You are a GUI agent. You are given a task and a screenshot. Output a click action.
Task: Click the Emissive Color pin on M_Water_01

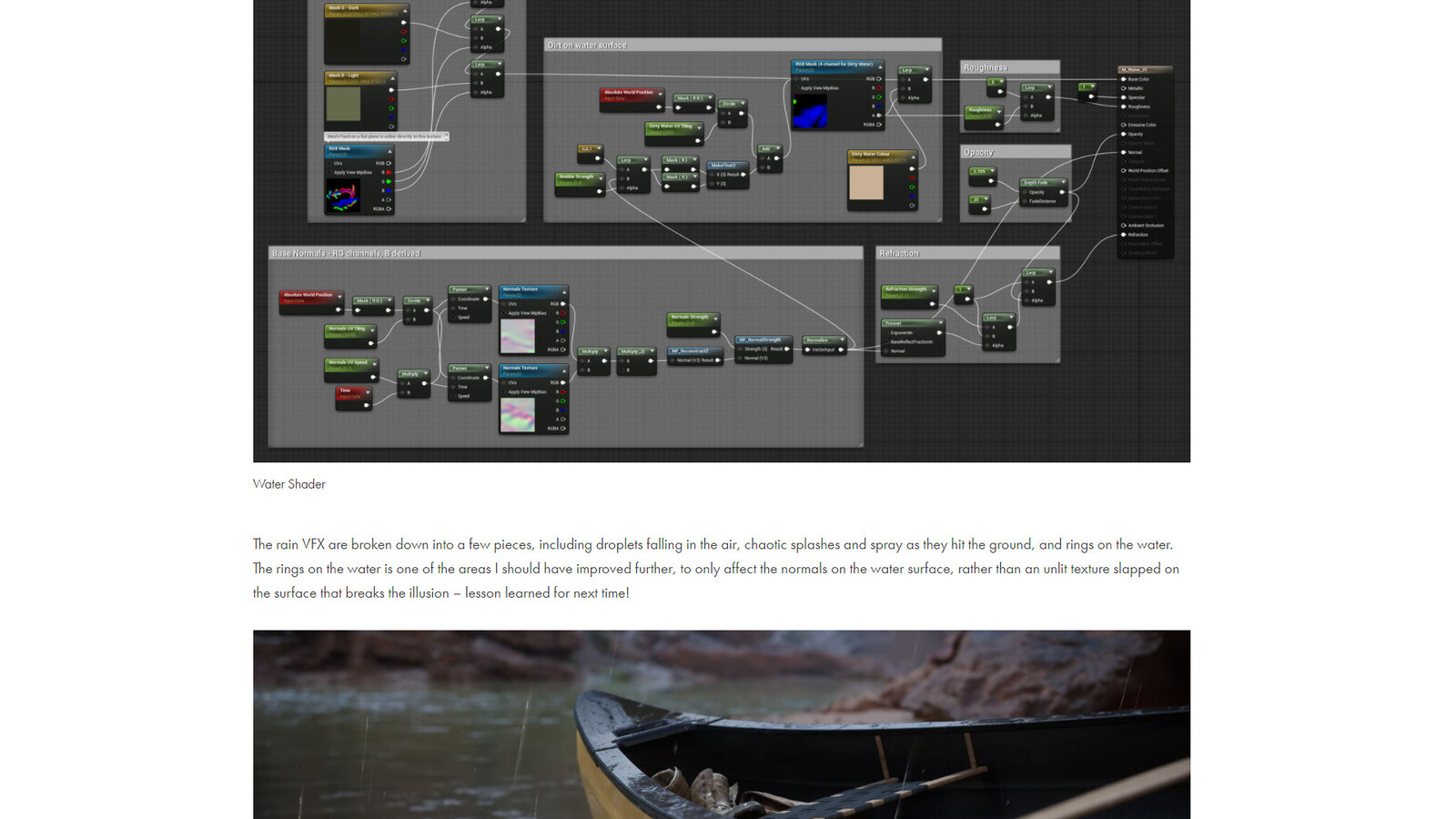(1124, 125)
